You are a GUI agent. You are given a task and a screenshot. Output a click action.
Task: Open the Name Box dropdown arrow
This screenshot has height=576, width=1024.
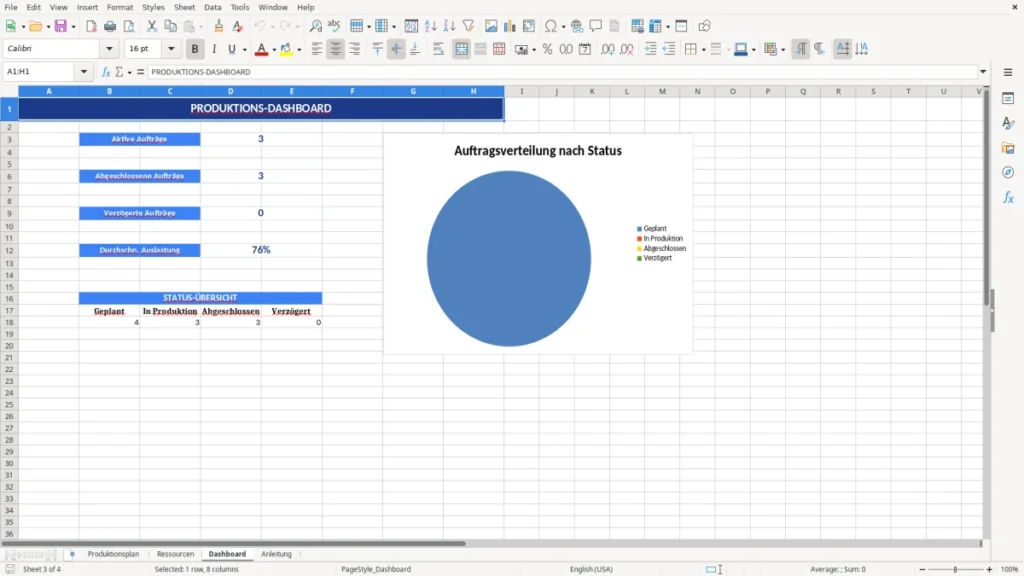(84, 71)
